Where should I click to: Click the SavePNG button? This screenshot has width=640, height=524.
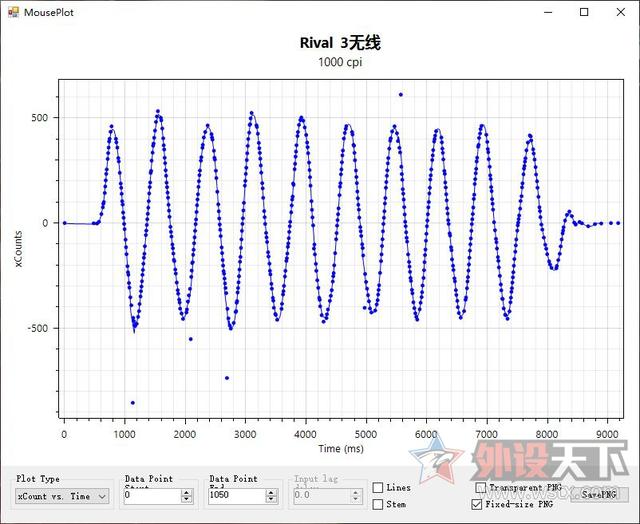tap(599, 495)
